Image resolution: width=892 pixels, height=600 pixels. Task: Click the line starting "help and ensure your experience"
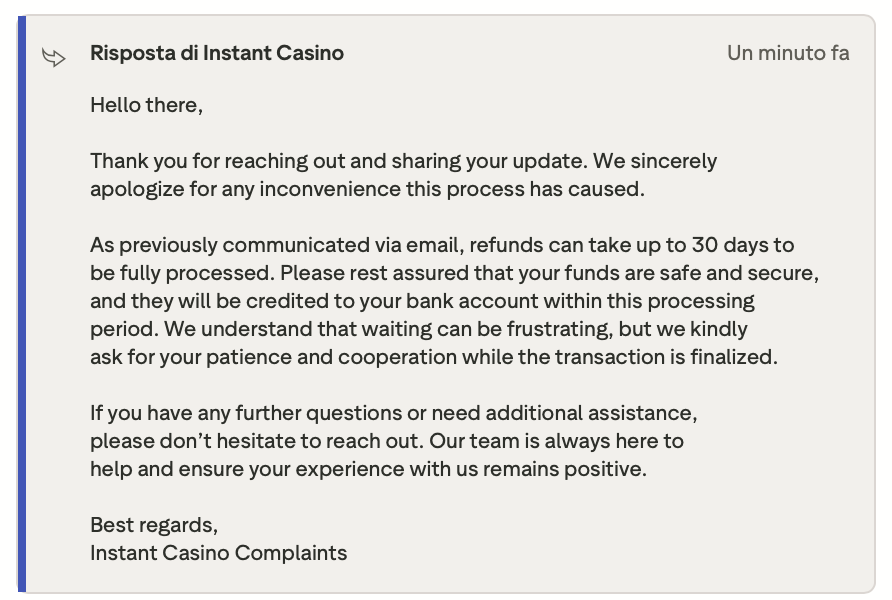pyautogui.click(x=368, y=469)
